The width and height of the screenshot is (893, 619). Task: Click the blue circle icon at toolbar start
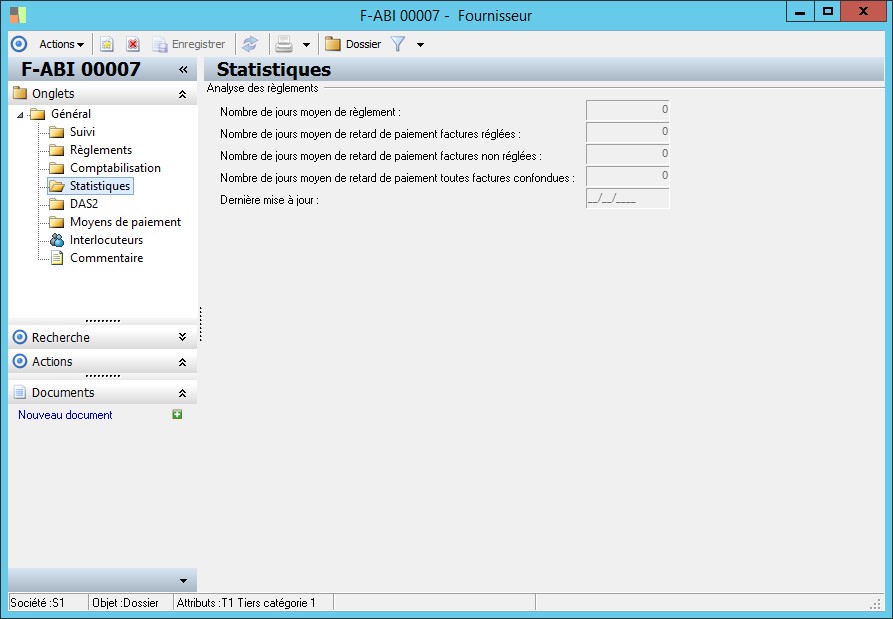(18, 44)
